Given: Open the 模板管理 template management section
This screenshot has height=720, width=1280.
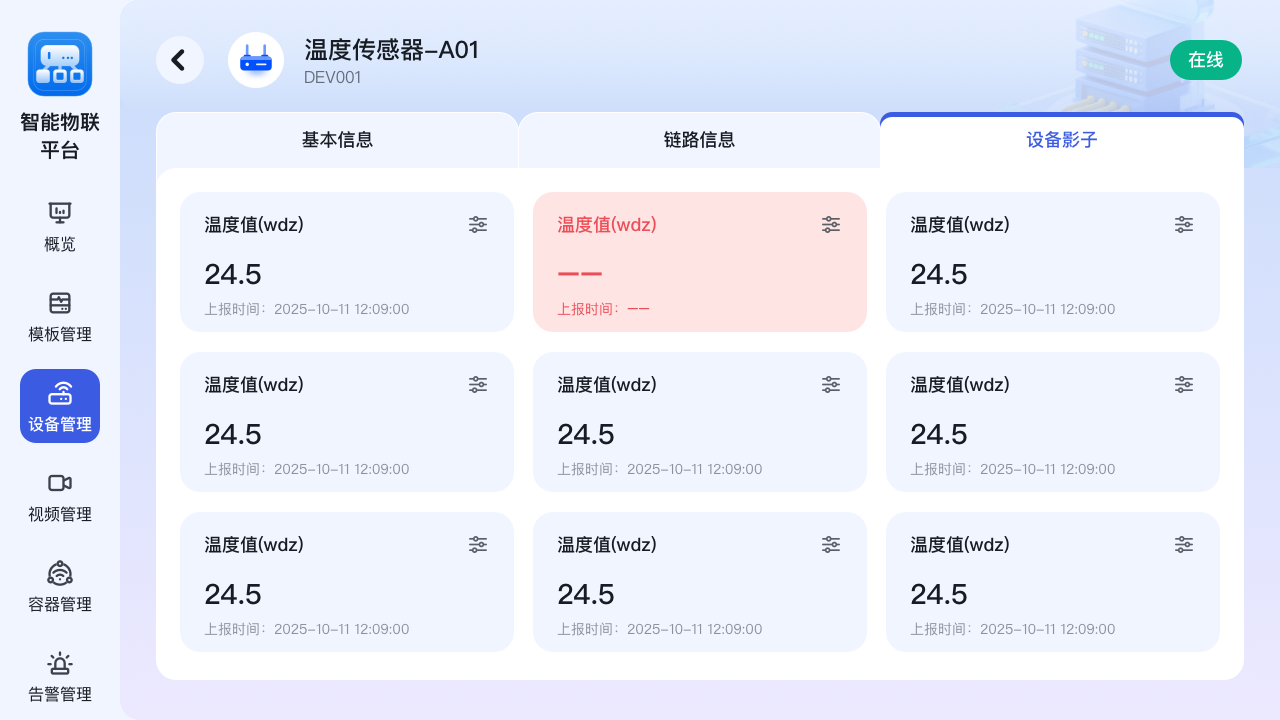Looking at the screenshot, I should pos(59,316).
